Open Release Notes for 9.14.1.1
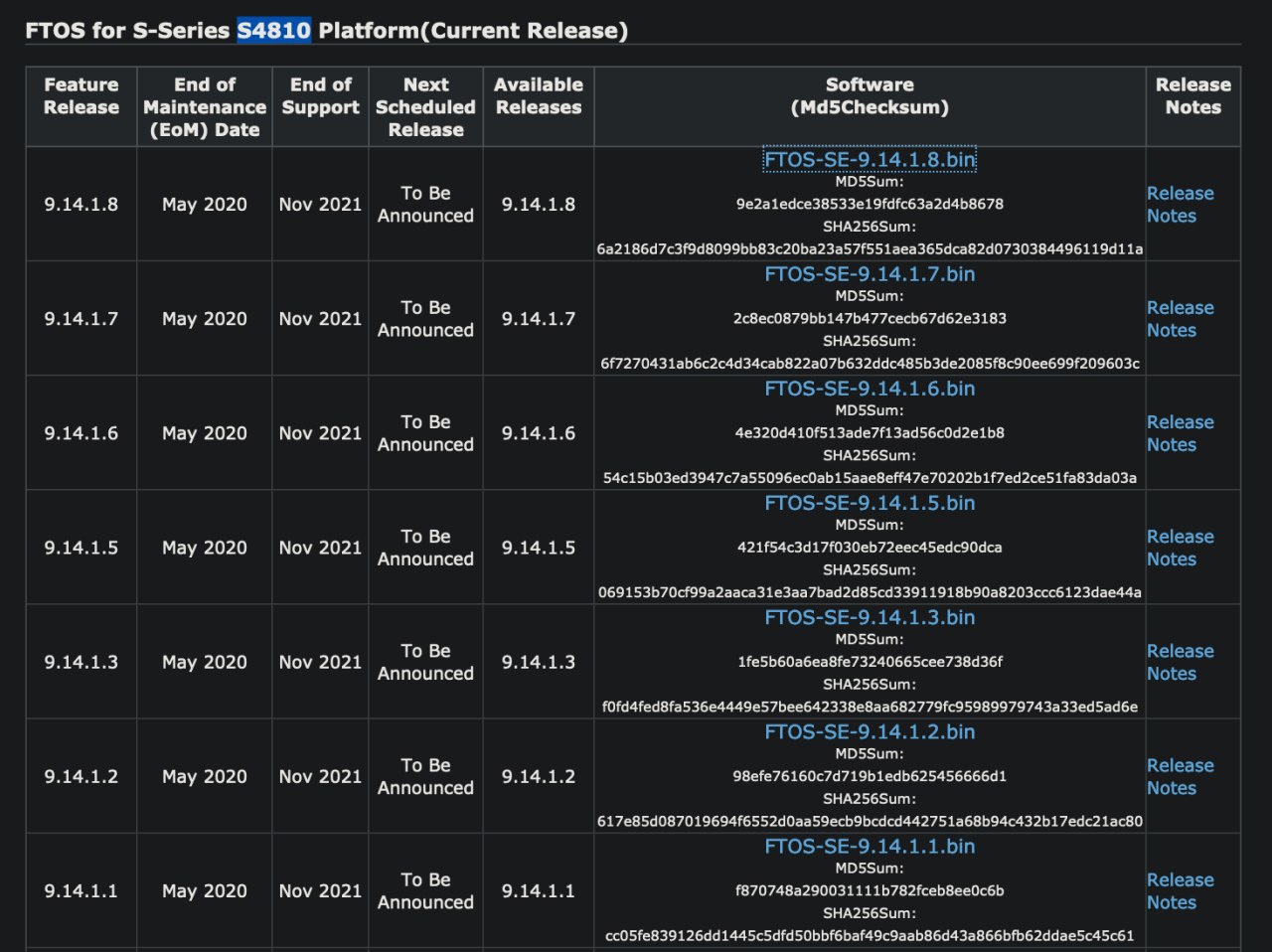The image size is (1272, 952). coord(1180,890)
